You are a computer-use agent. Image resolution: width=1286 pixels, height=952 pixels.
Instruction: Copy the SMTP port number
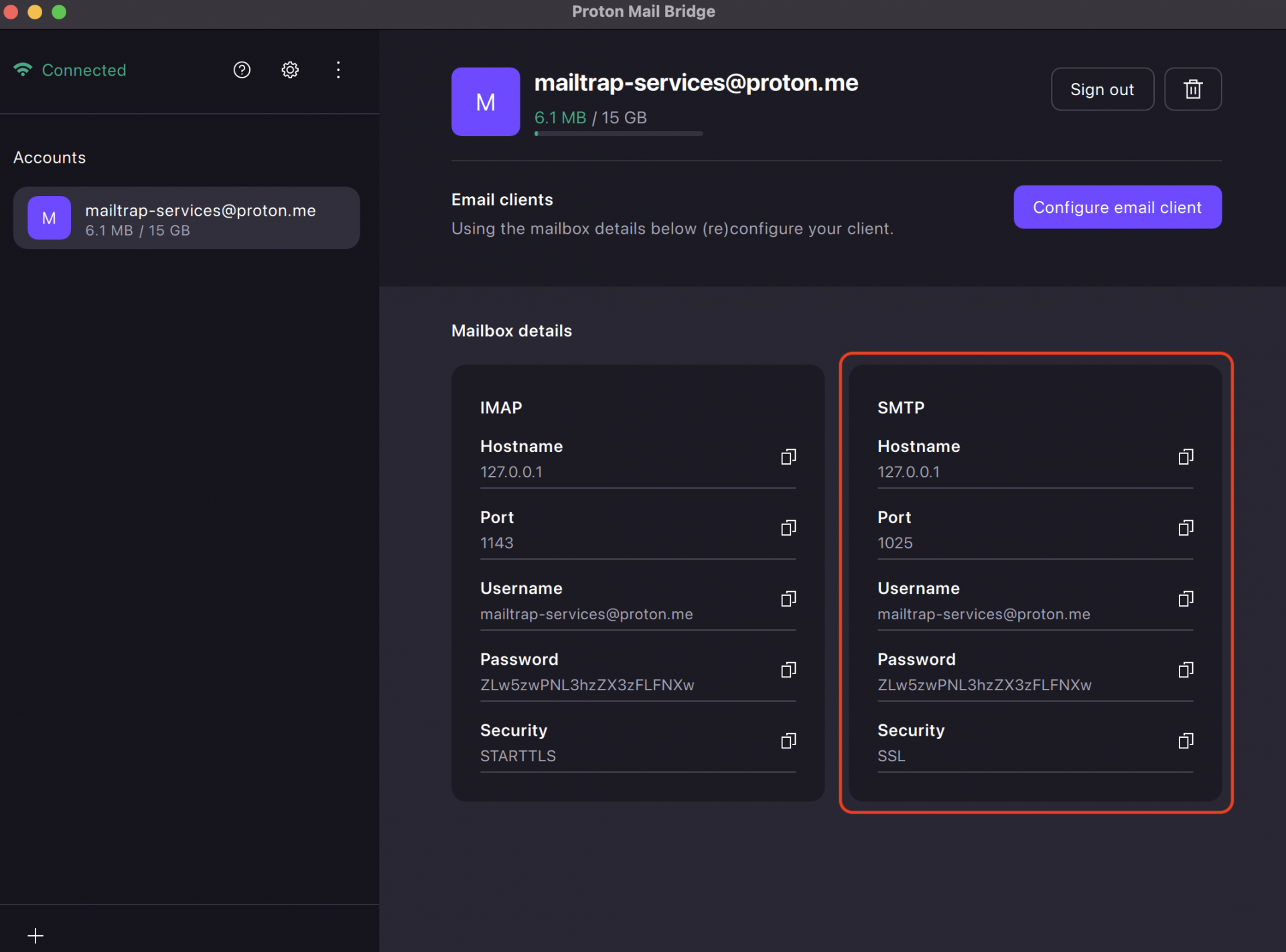(x=1186, y=528)
